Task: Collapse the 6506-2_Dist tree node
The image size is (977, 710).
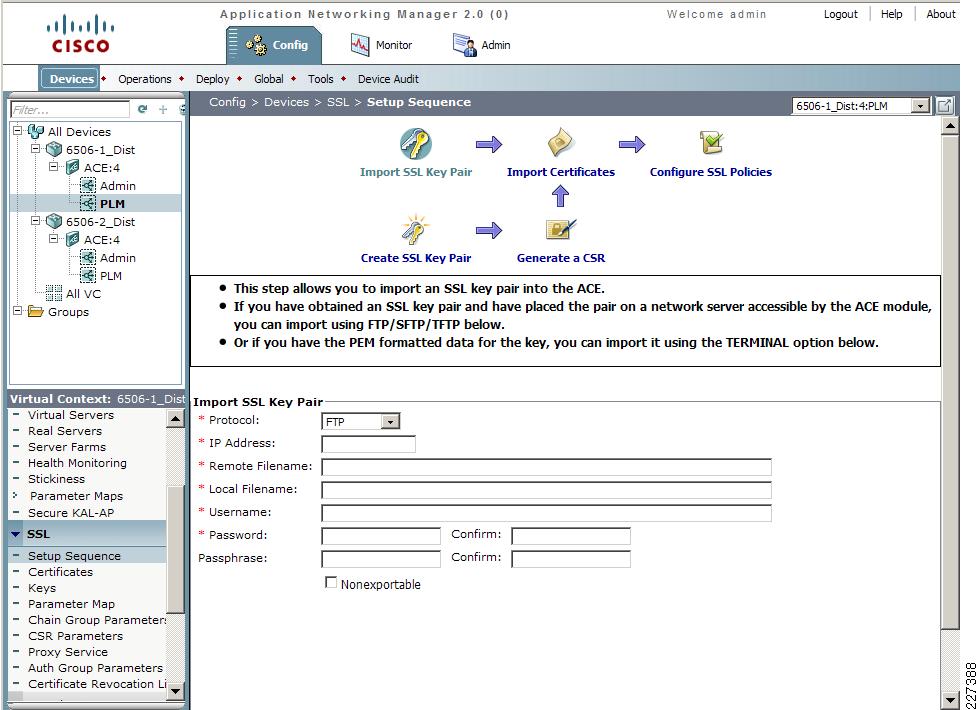Action: pyautogui.click(x=36, y=221)
